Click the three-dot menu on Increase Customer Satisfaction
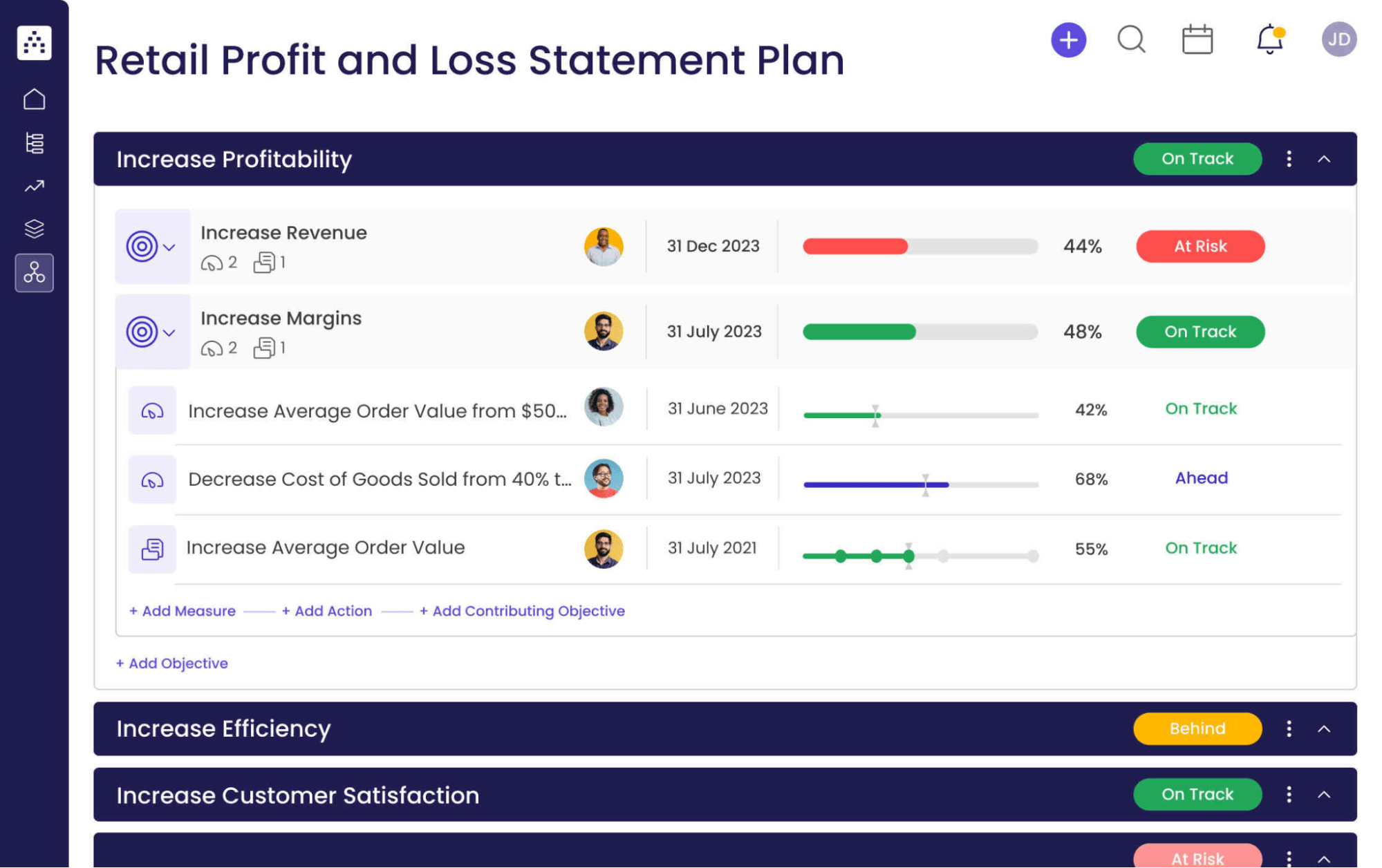 [x=1290, y=794]
